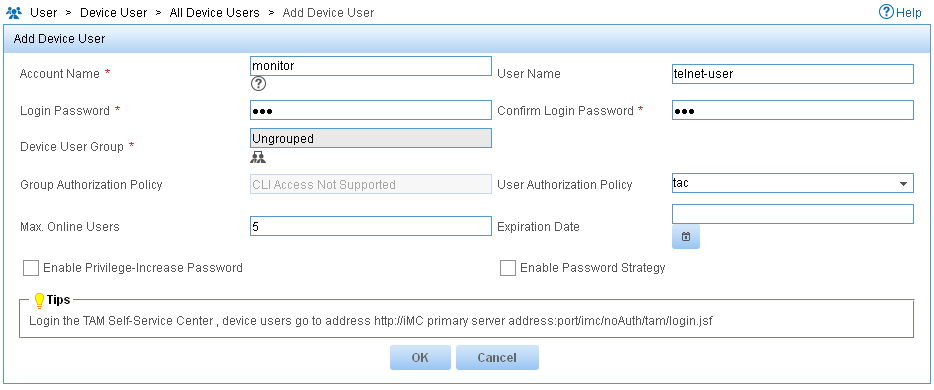The height and width of the screenshot is (390, 934).
Task: Click the Help icon at top right
Action: [886, 12]
